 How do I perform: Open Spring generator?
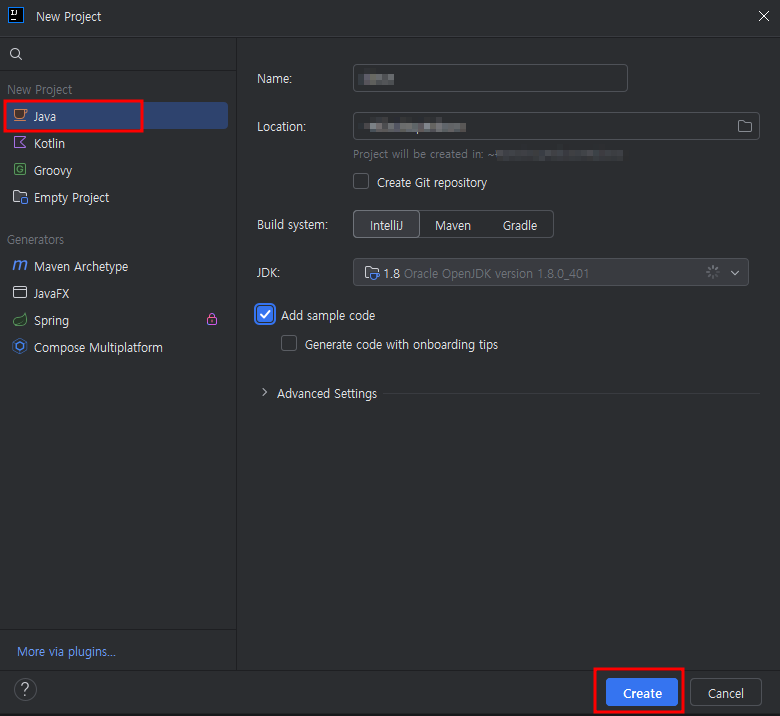[116, 320]
